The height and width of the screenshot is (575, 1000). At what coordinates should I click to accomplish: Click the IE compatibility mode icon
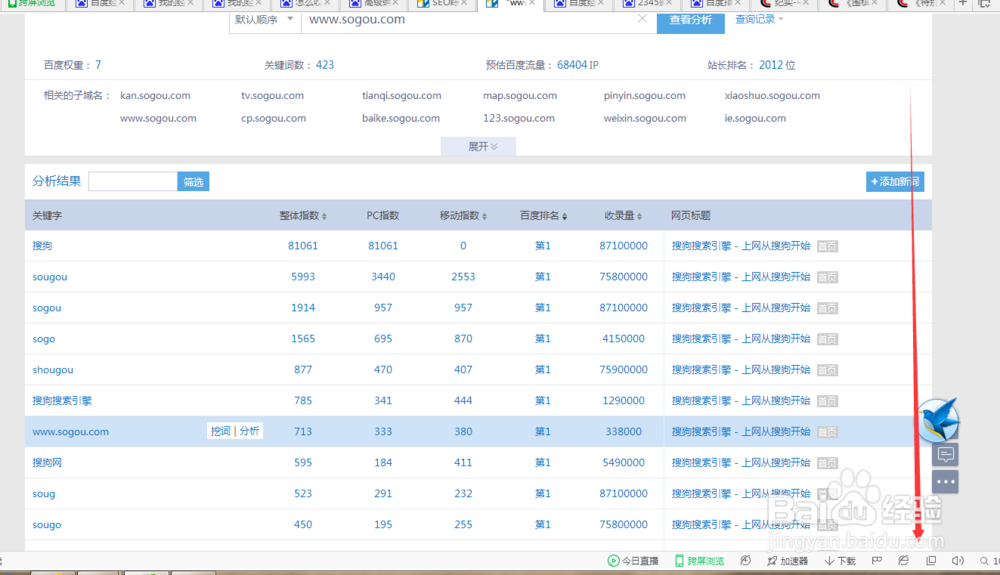(x=904, y=561)
